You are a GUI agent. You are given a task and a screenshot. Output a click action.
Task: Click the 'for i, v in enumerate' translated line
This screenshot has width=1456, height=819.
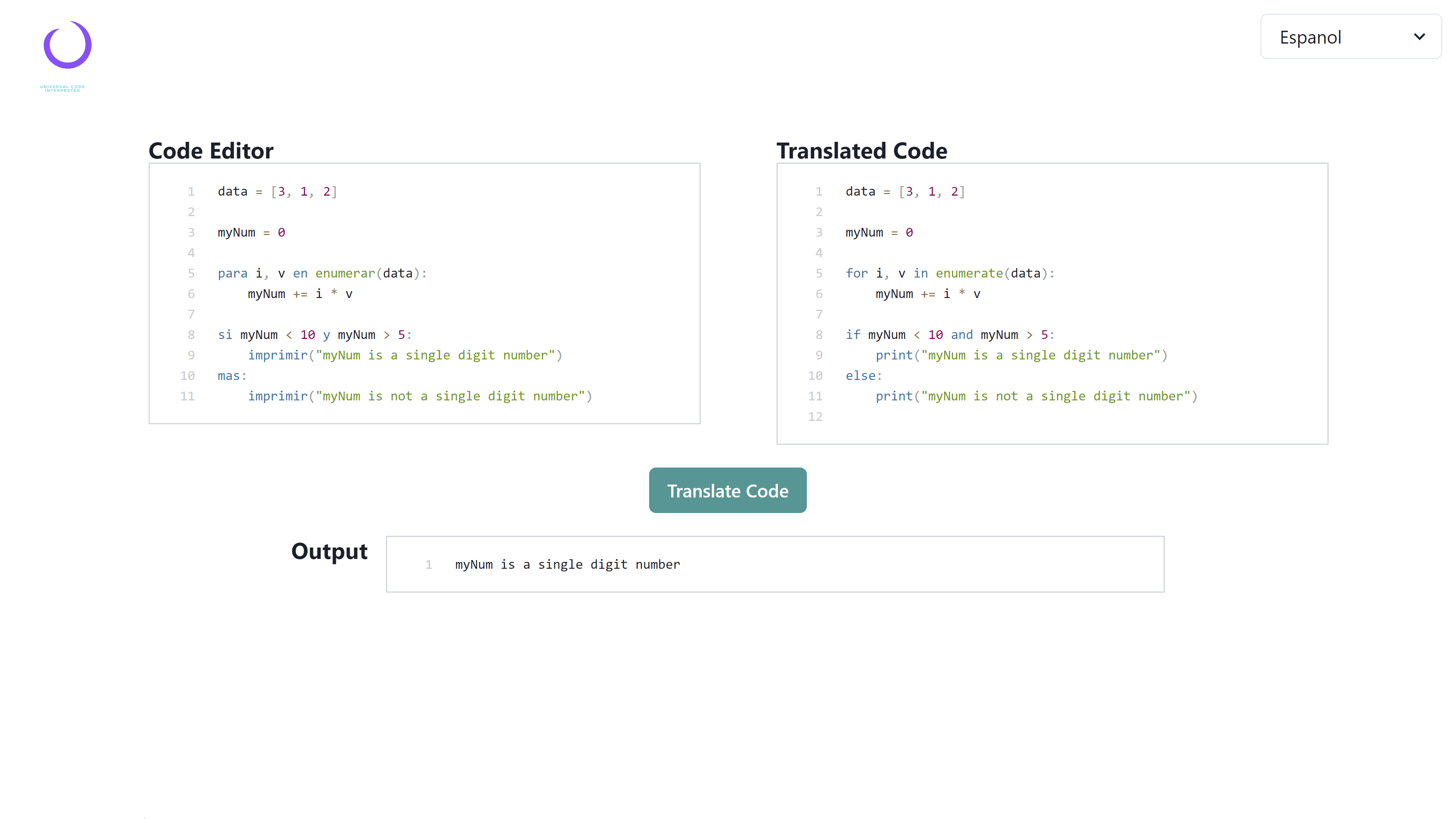point(949,273)
